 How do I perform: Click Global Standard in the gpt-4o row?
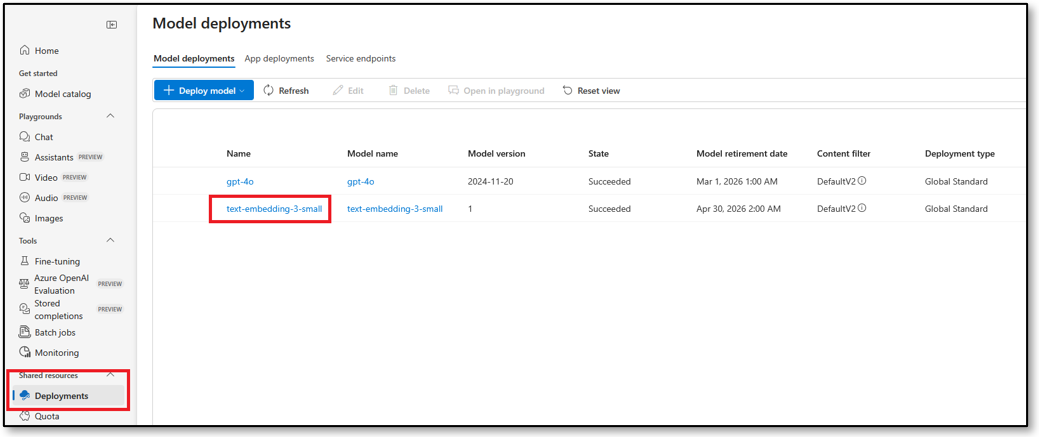[x=956, y=181]
